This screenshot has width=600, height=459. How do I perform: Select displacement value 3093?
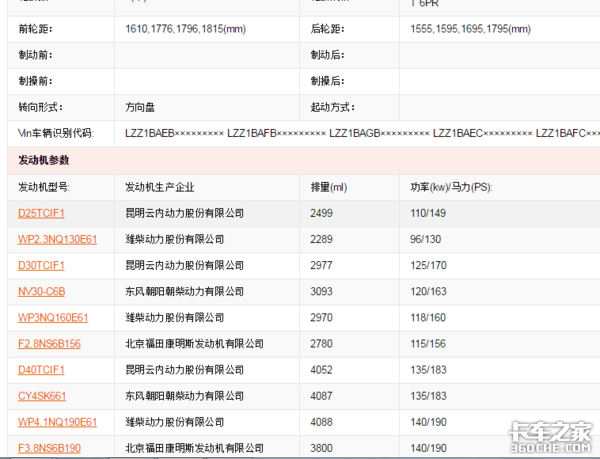[321, 291]
